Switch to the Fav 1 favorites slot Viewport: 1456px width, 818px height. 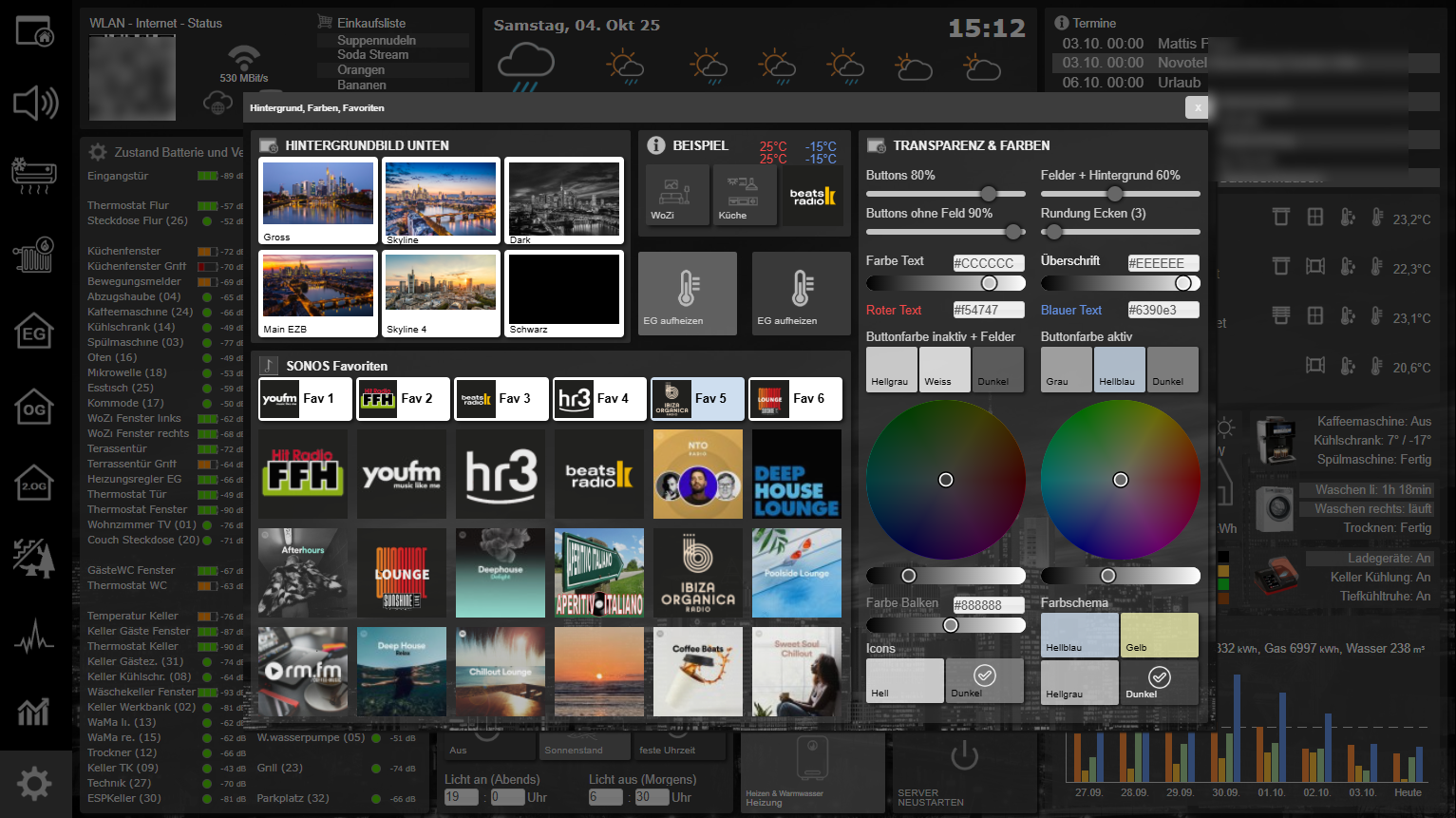(x=304, y=399)
